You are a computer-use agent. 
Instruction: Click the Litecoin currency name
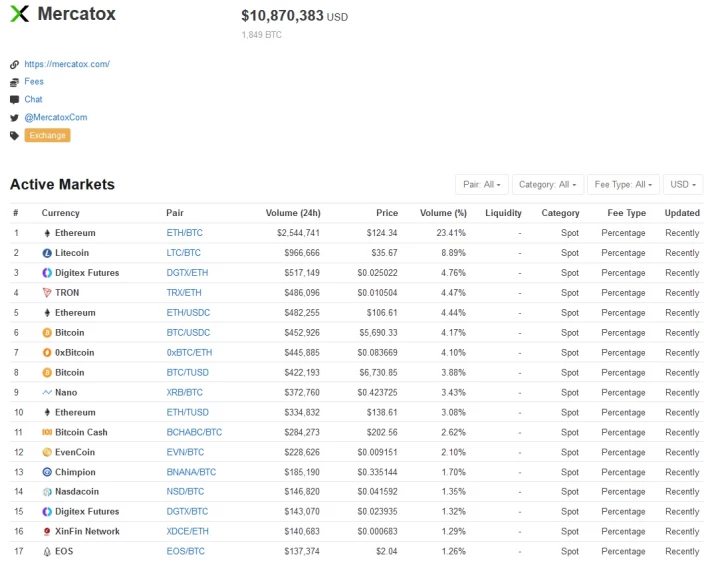click(x=72, y=253)
